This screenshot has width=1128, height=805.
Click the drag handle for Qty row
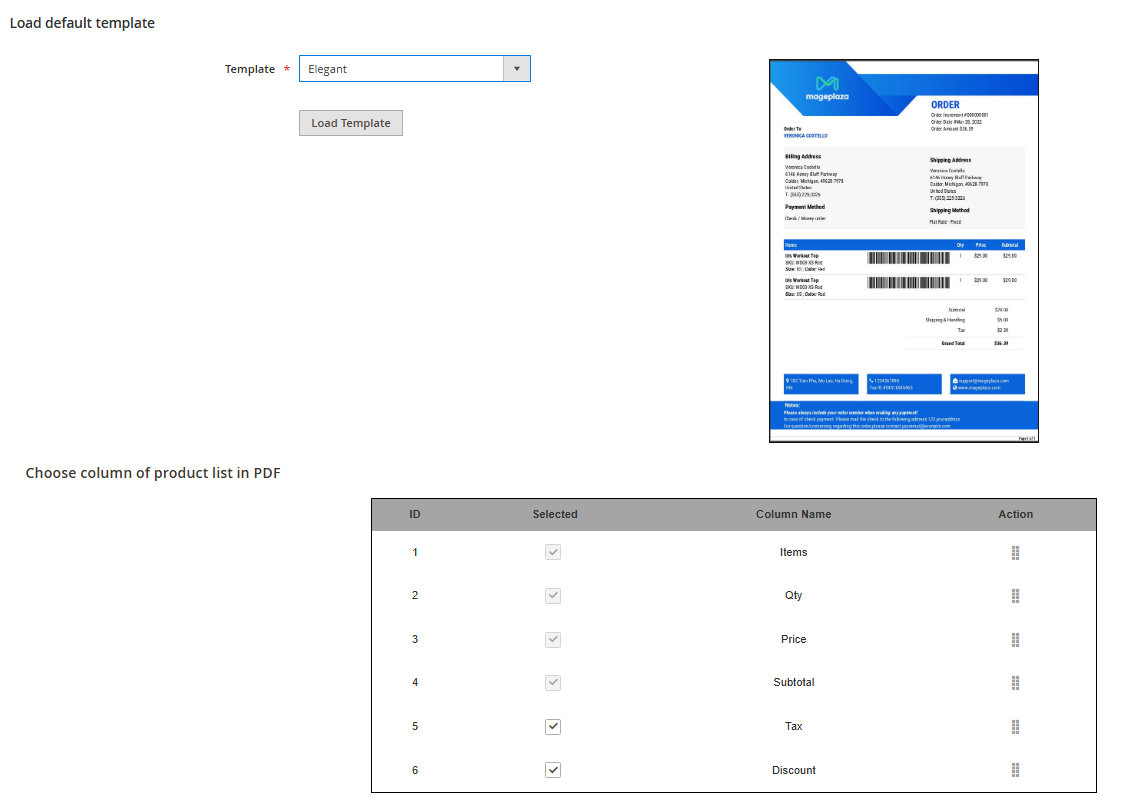point(1015,596)
